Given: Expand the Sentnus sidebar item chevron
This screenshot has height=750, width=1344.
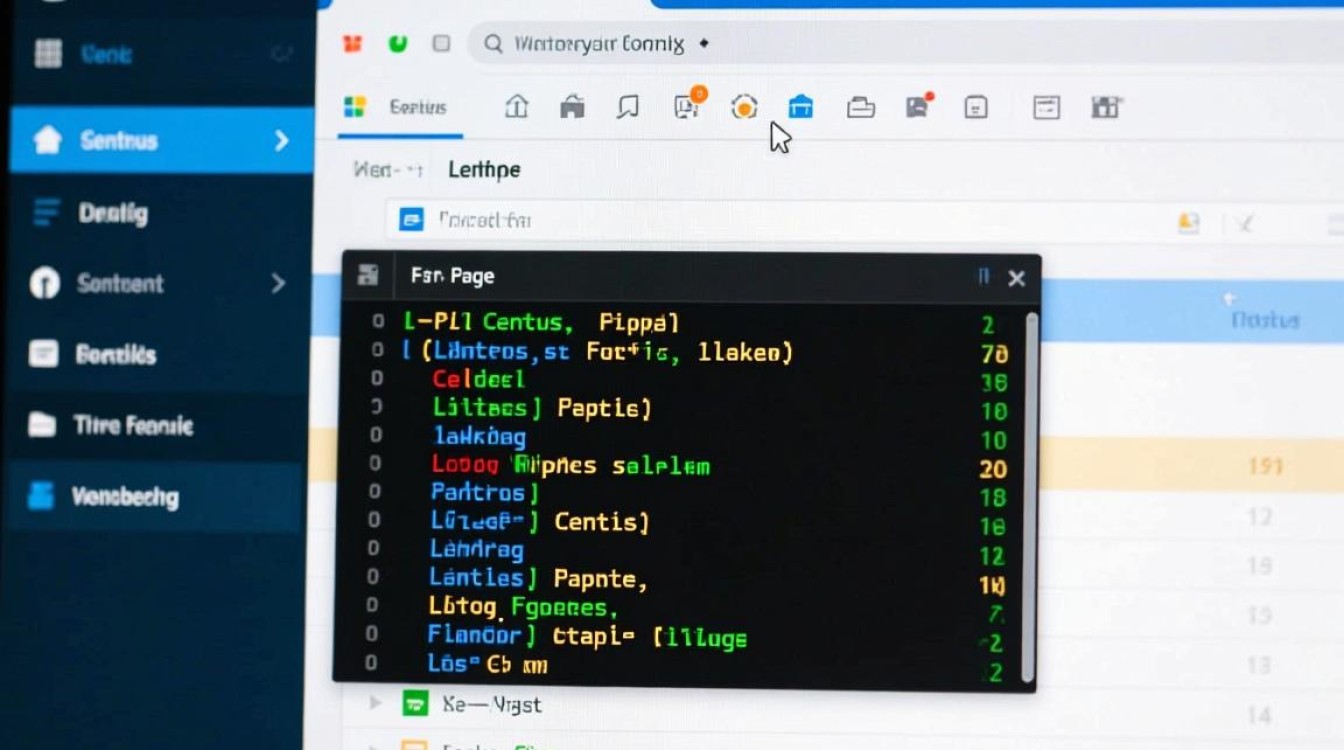Looking at the screenshot, I should click(x=282, y=141).
